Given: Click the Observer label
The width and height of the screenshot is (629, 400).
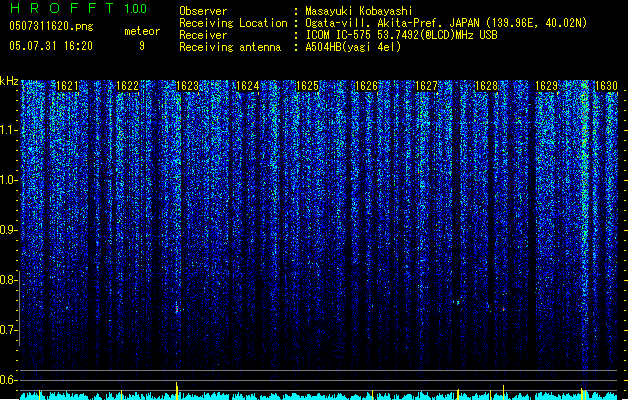Looking at the screenshot, I should pos(203,11).
